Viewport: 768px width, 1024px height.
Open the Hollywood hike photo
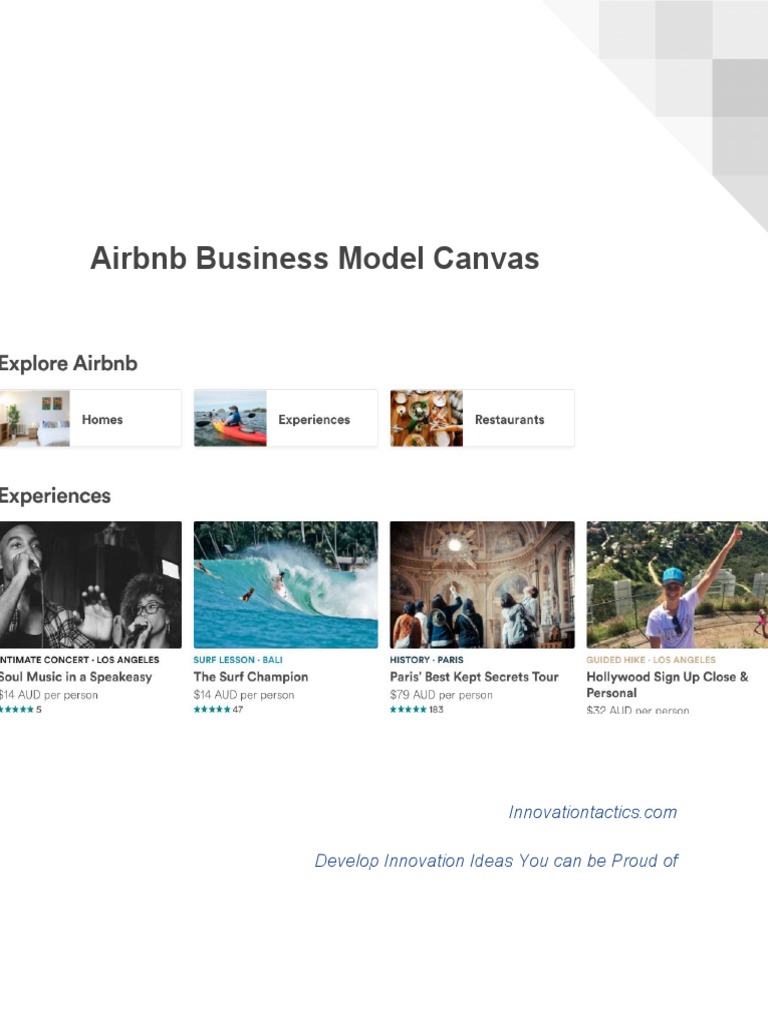[677, 584]
